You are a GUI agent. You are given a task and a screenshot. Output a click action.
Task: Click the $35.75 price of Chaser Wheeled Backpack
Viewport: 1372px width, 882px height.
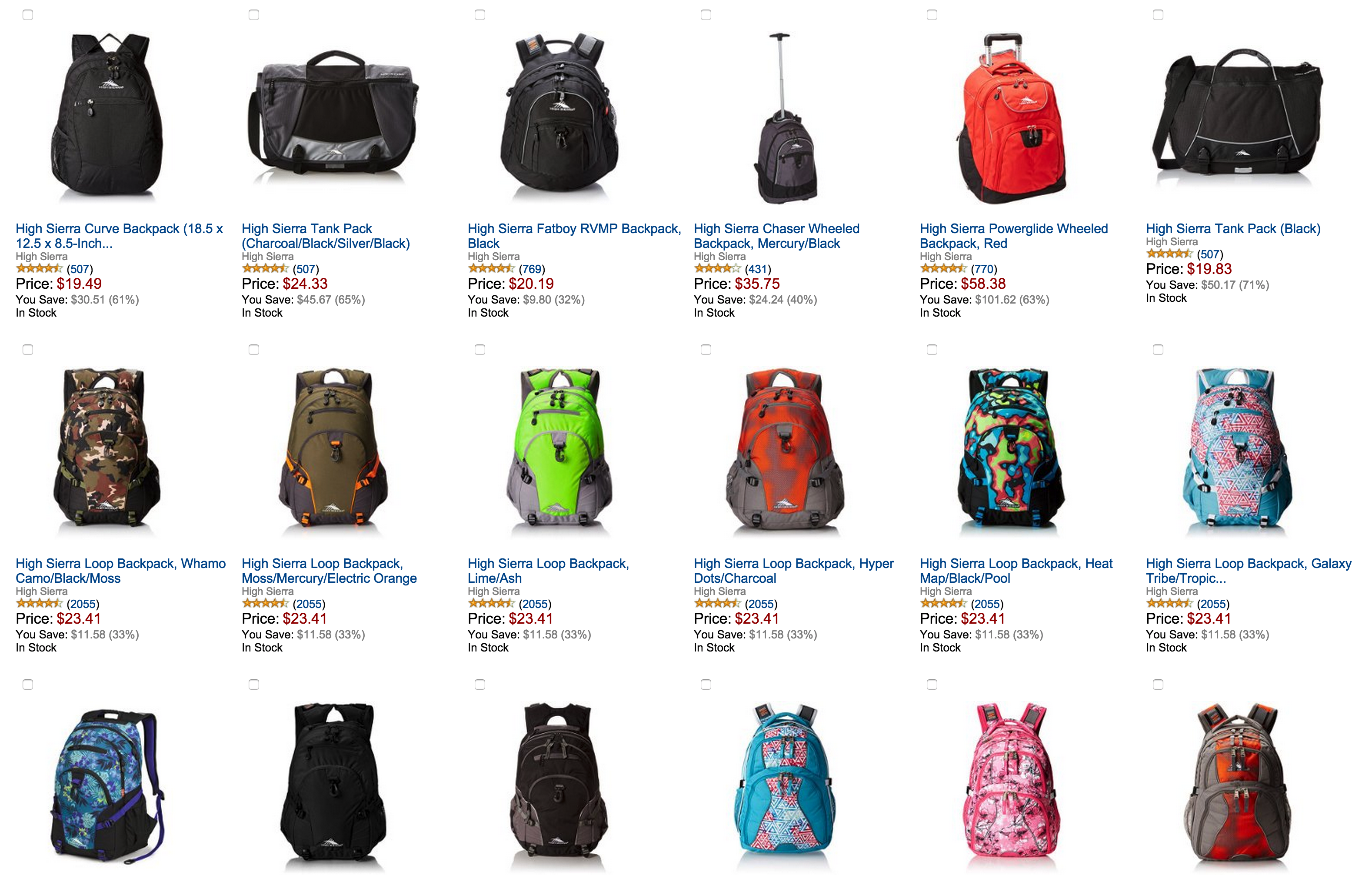(757, 284)
